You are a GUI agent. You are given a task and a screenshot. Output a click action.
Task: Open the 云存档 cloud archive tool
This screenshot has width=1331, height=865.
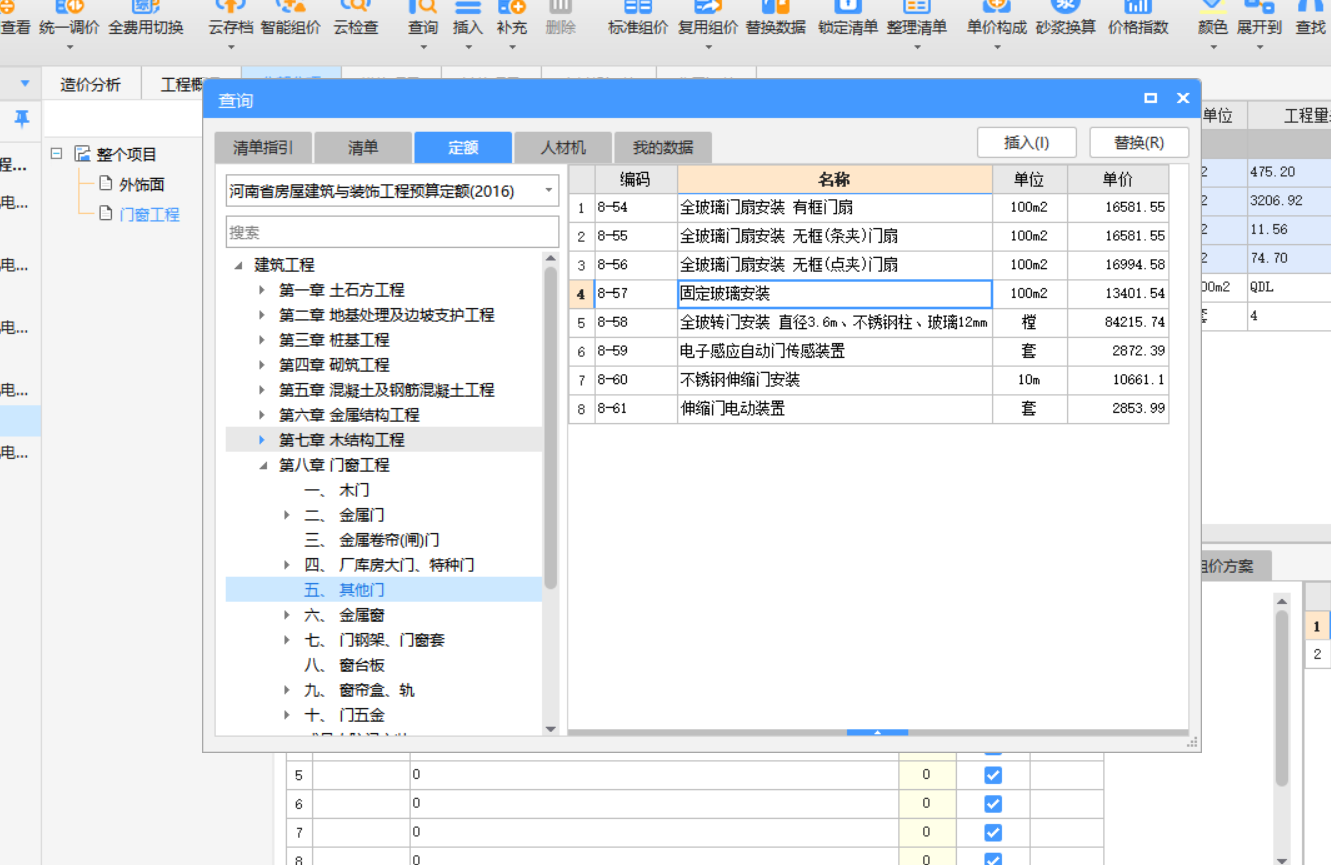(x=230, y=19)
